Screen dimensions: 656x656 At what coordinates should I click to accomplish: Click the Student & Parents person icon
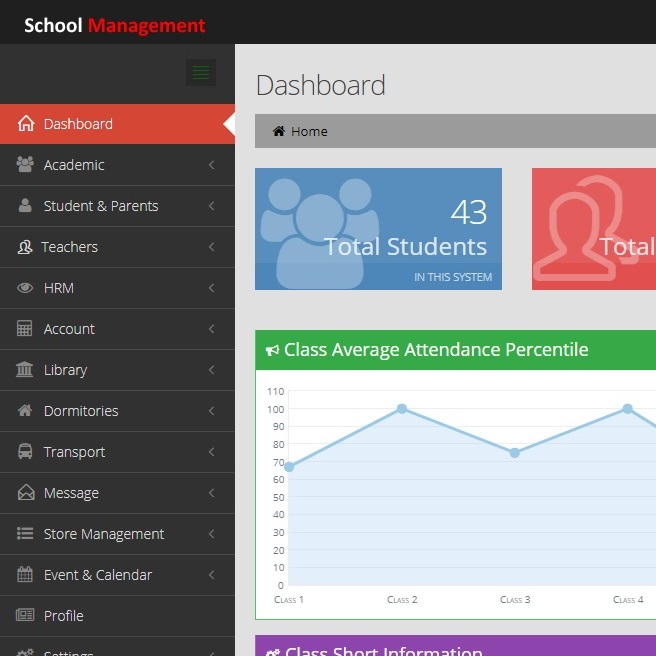25,205
